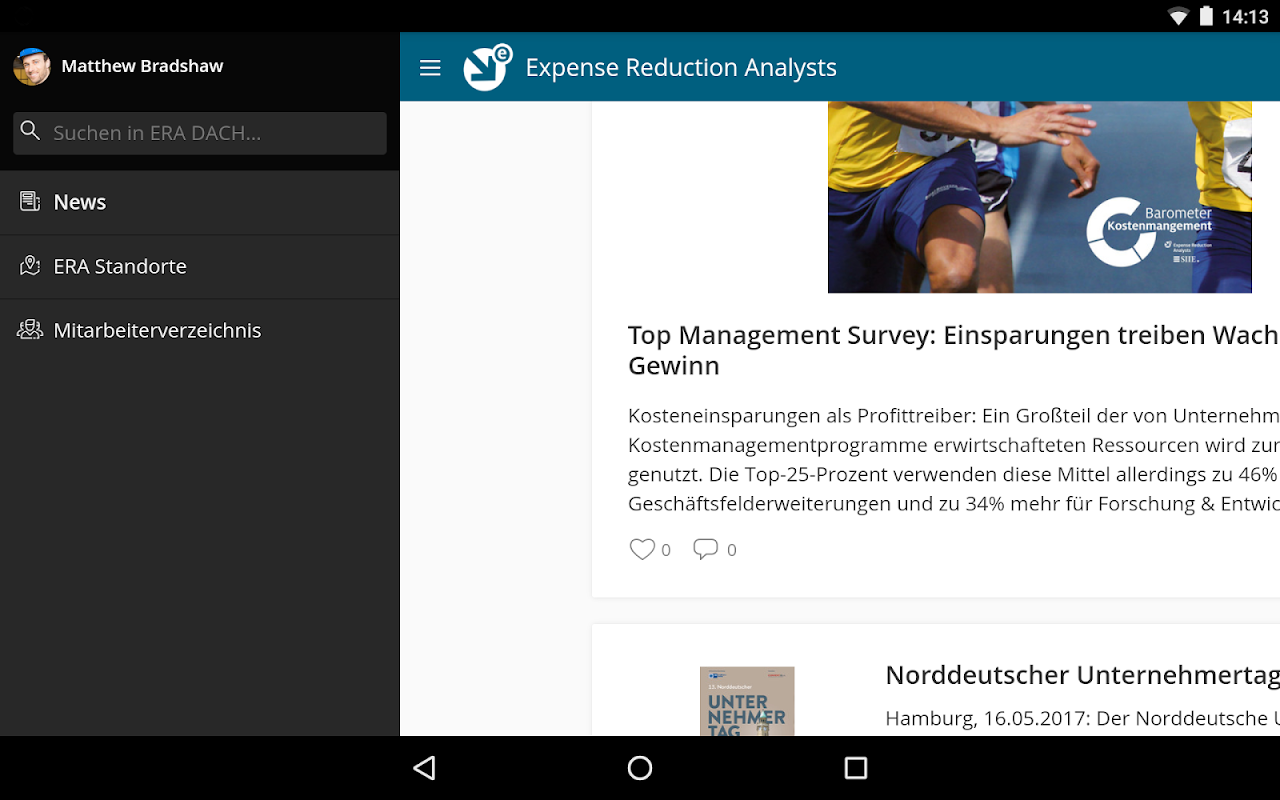Click the search magnifier icon
This screenshot has width=1280, height=800.
click(x=30, y=131)
